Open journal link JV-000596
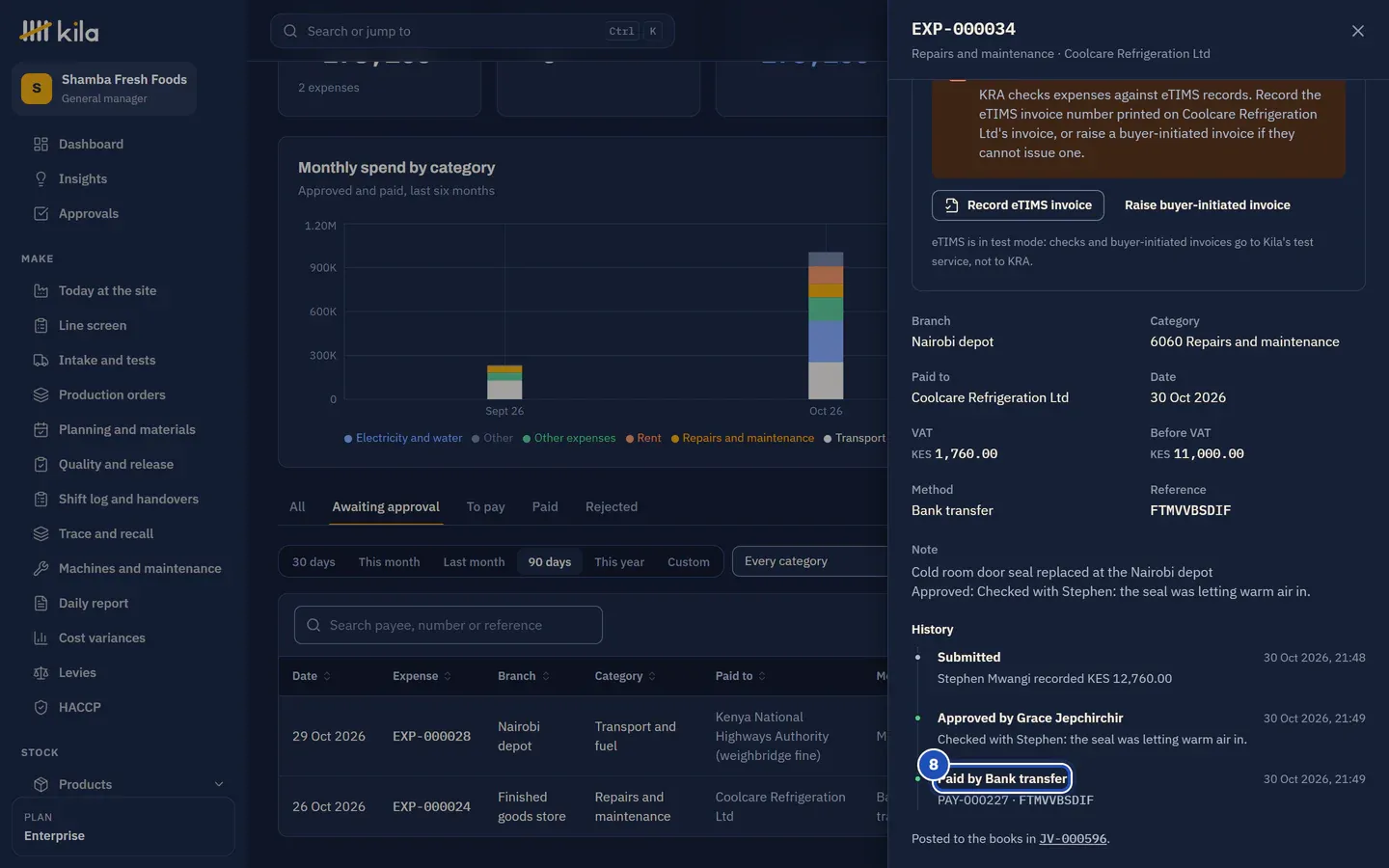The height and width of the screenshot is (868, 1389). pos(1073,839)
